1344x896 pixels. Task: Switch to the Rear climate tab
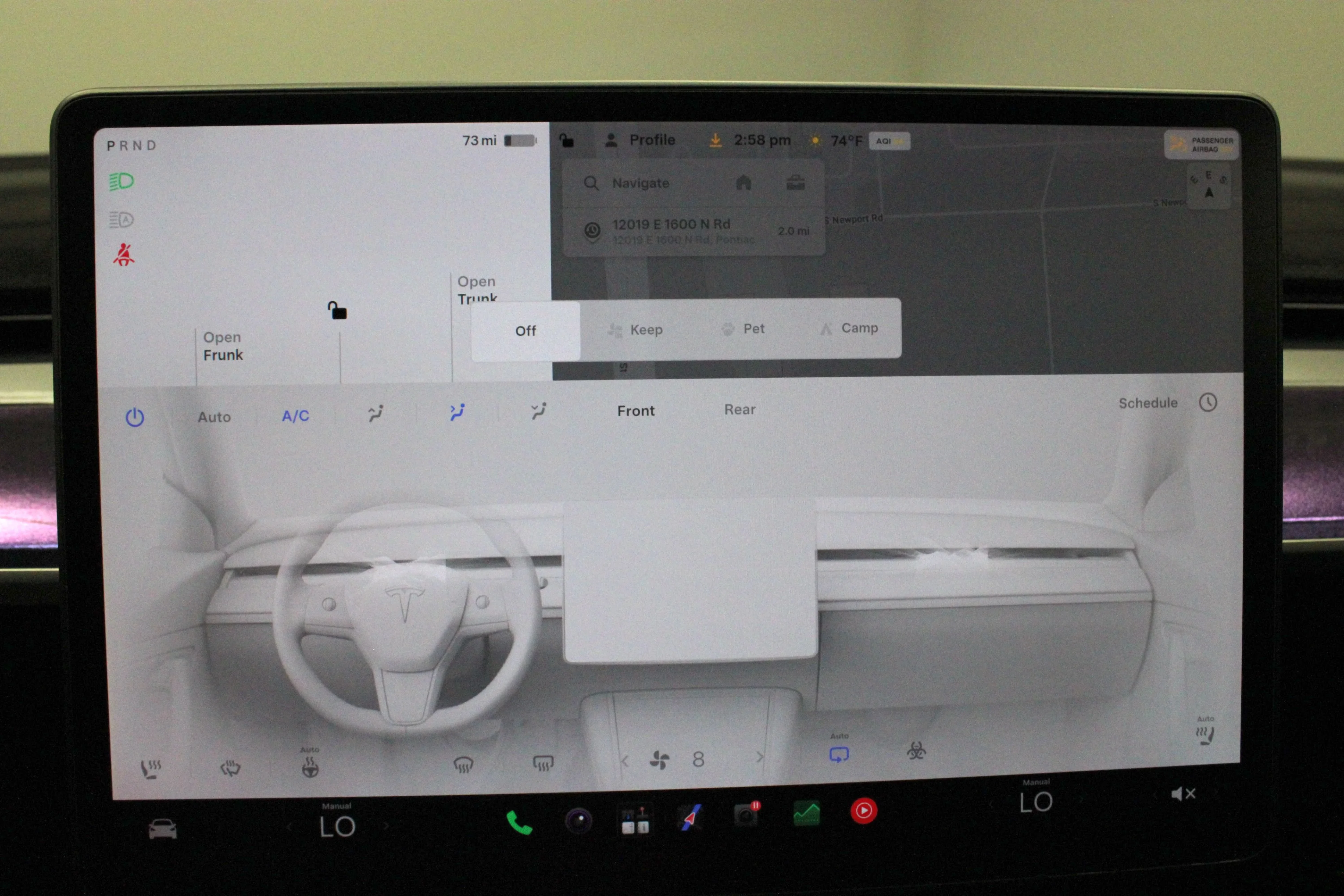(740, 410)
